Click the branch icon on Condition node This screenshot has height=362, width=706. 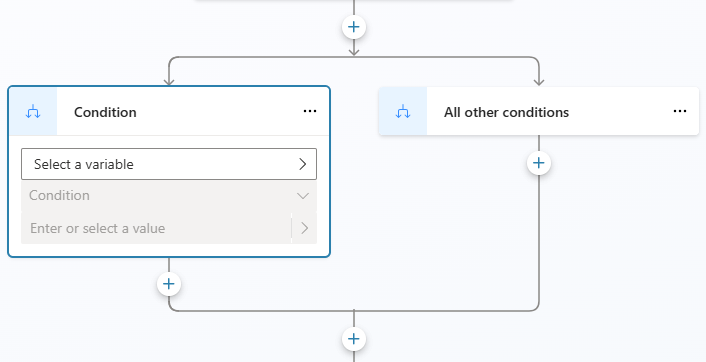33,112
